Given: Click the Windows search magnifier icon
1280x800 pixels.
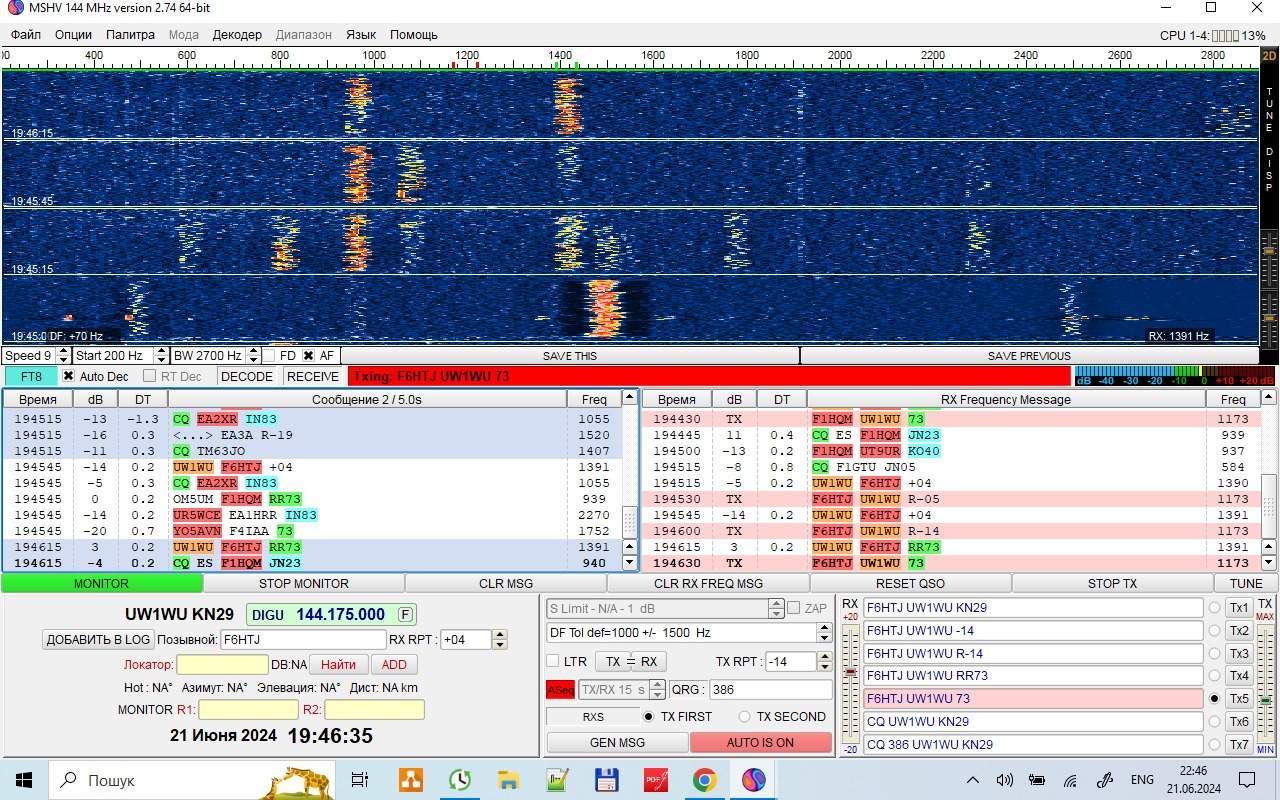Looking at the screenshot, I should [68, 780].
